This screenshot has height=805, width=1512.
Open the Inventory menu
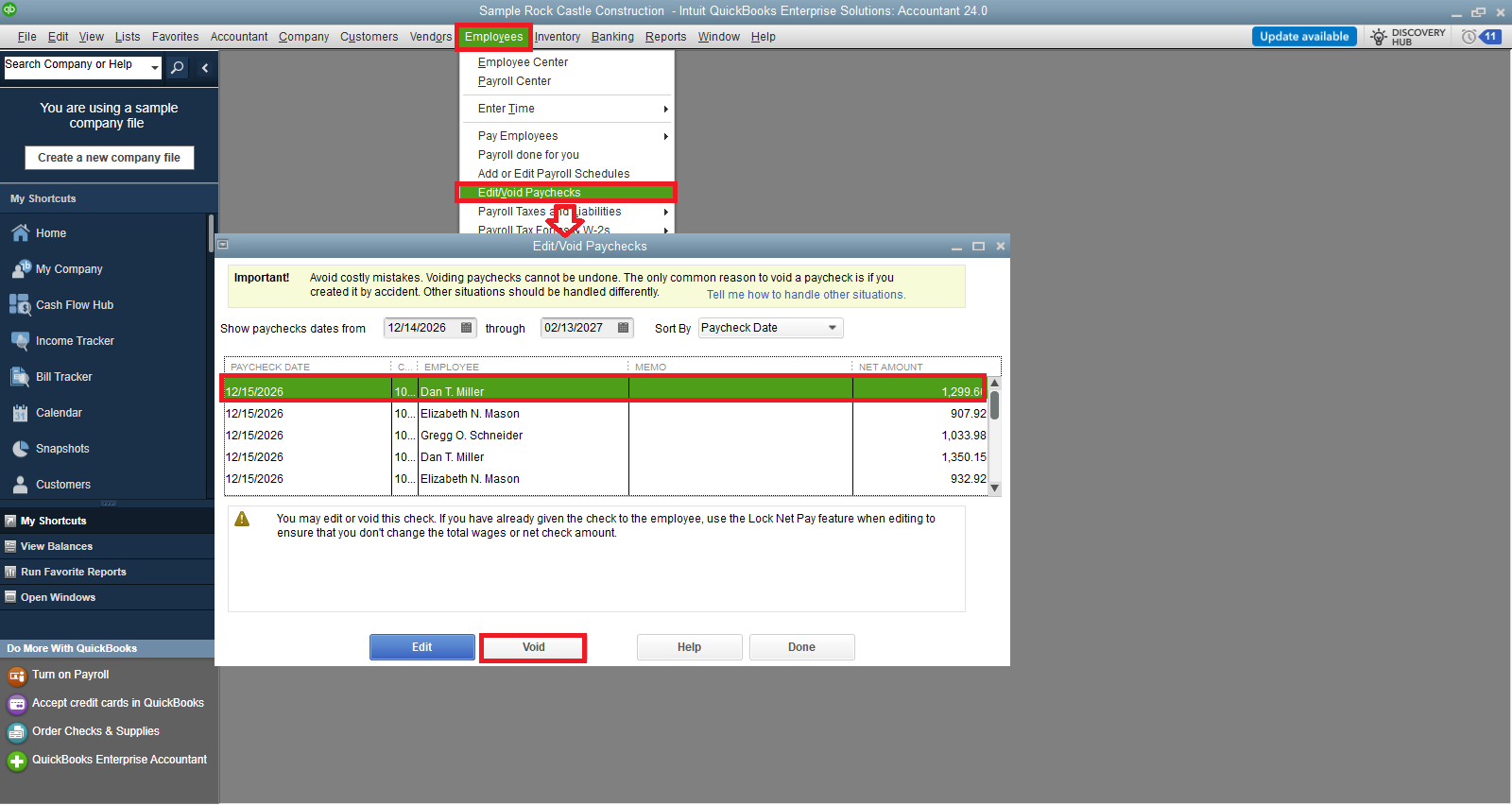click(558, 37)
